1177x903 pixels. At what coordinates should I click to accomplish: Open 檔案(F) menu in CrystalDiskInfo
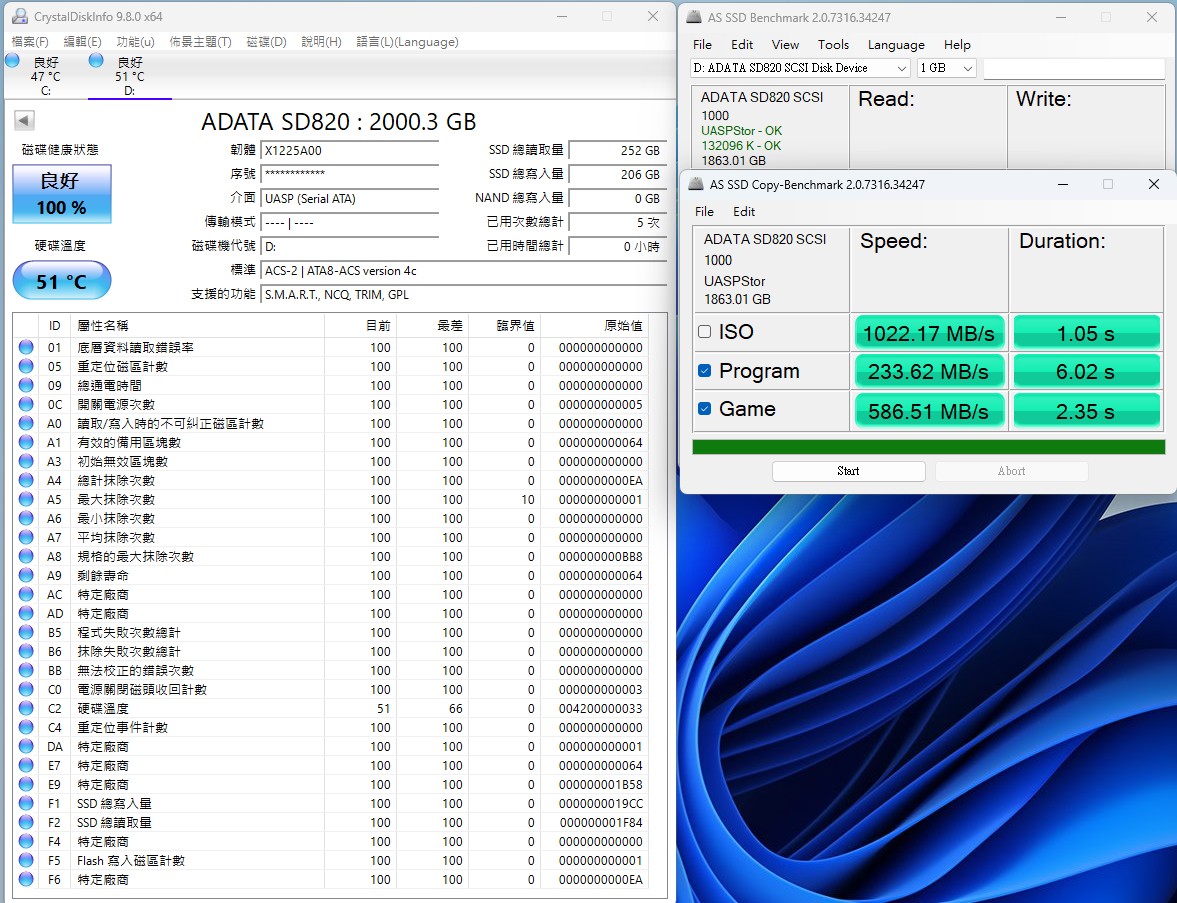coord(30,42)
